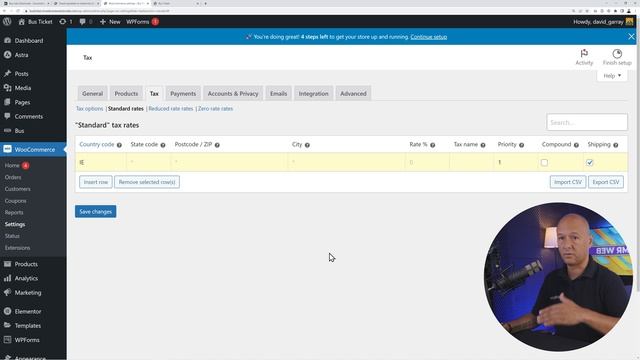This screenshot has width=640, height=360.
Task: Open Posts in the sidebar
Action: pos(21,74)
